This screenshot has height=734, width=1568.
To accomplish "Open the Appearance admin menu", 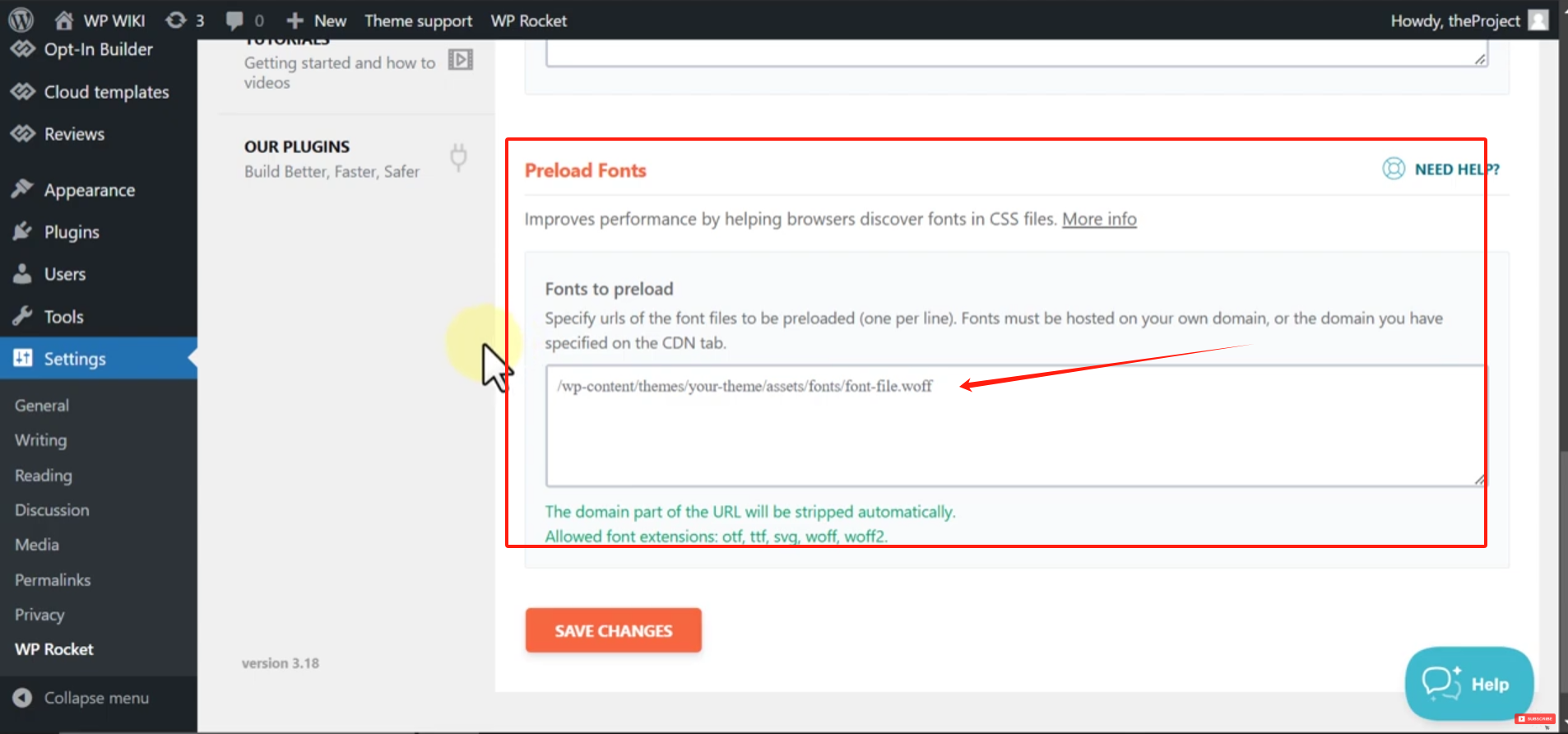I will (x=89, y=190).
